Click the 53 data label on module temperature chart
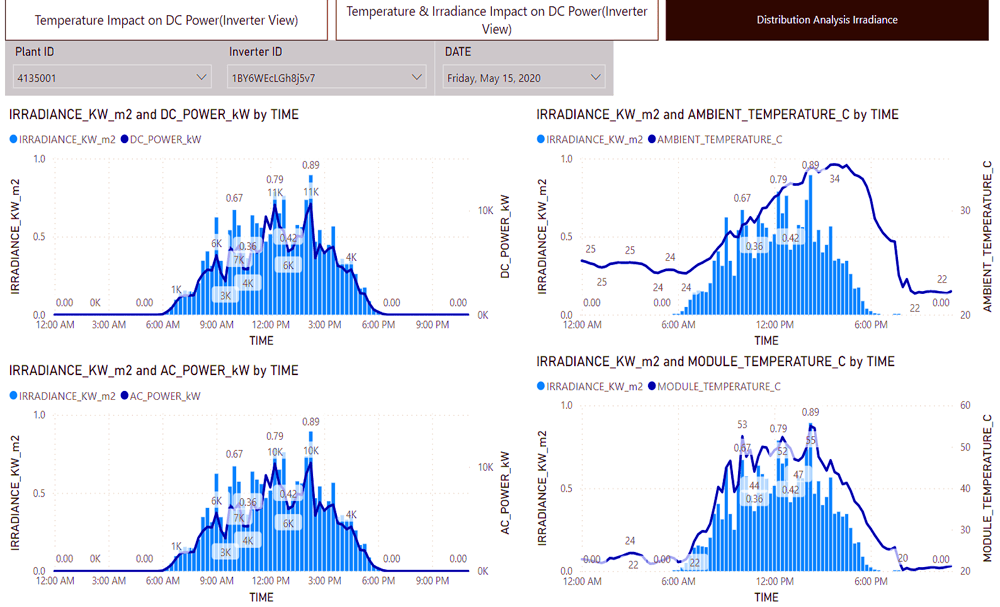The height and width of the screenshot is (607, 1000). click(742, 425)
